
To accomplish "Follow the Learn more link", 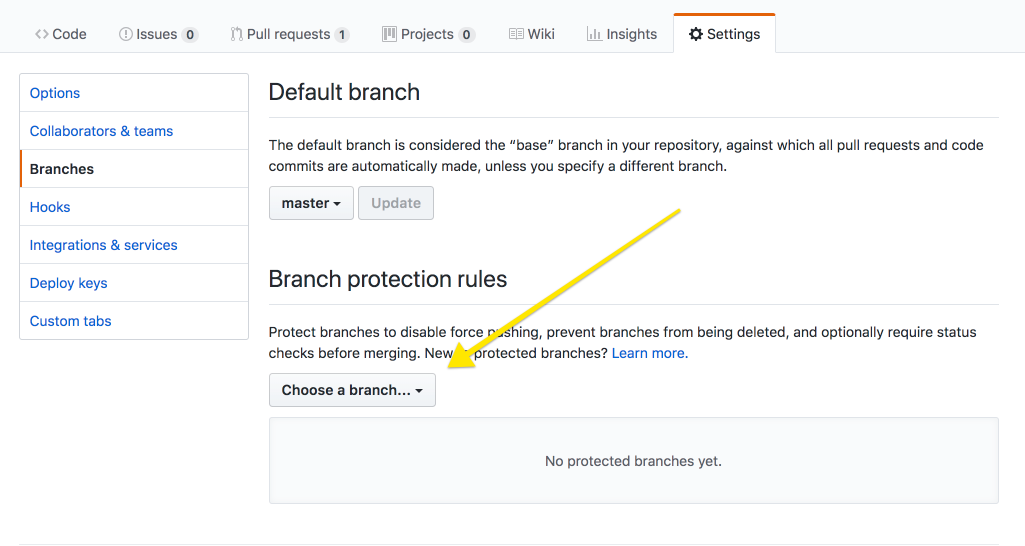I will pos(650,353).
